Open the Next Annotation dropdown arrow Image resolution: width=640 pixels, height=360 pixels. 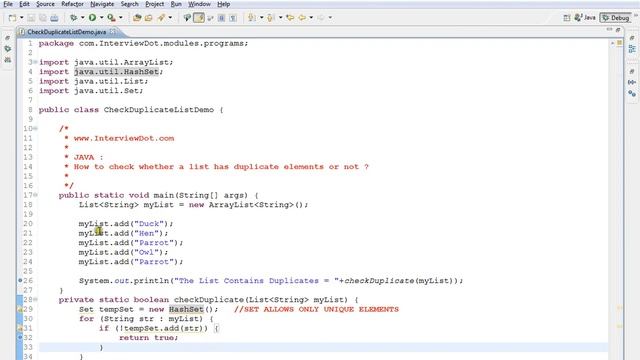261,18
